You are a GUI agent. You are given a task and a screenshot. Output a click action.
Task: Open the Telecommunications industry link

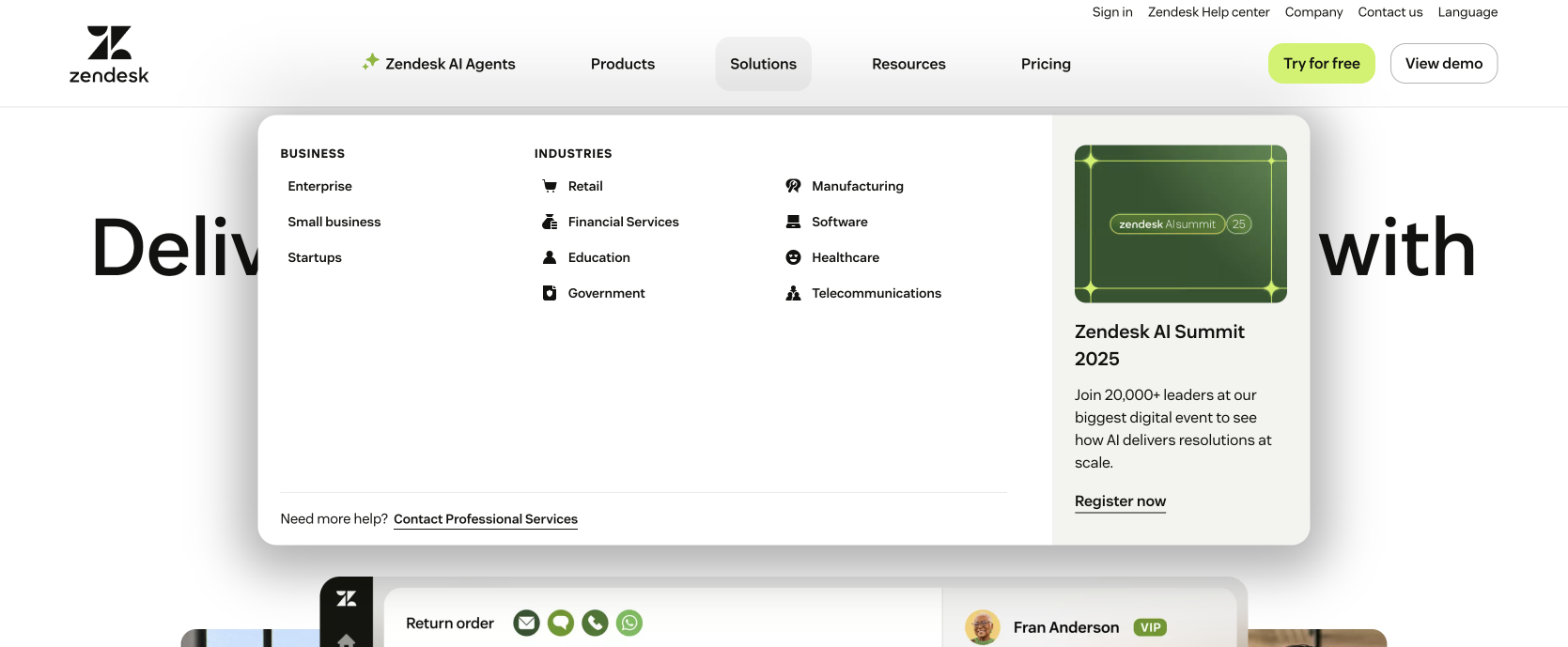click(877, 293)
